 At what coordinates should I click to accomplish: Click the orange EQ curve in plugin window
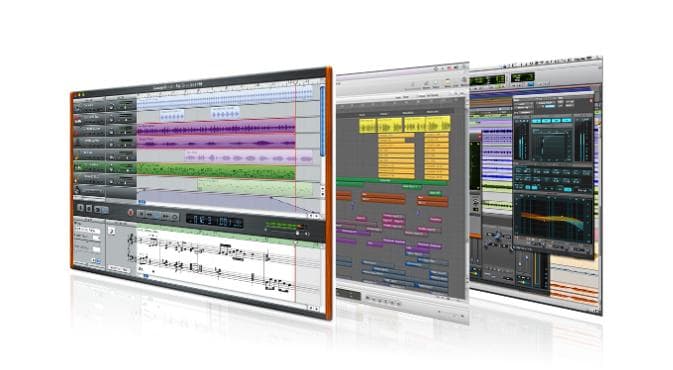[553, 218]
